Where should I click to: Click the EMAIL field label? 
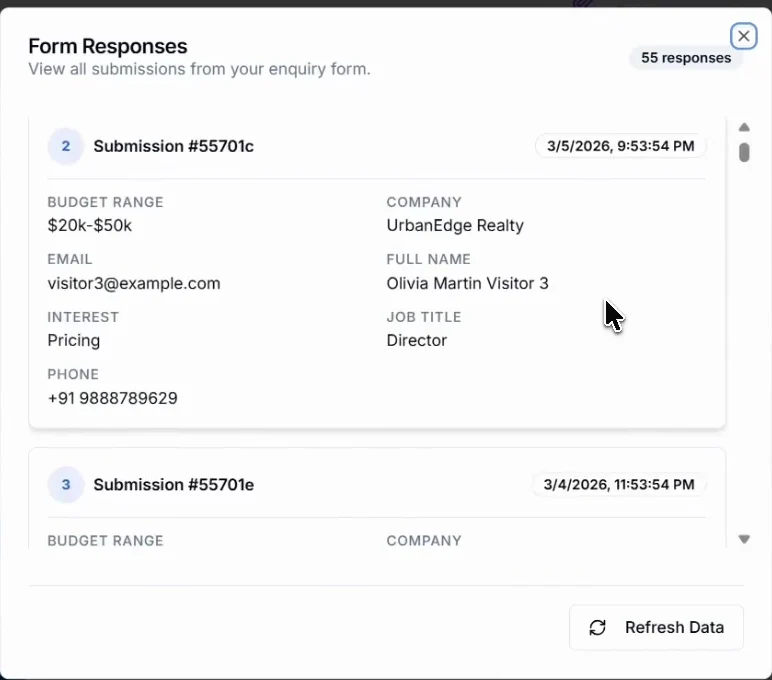click(x=70, y=259)
